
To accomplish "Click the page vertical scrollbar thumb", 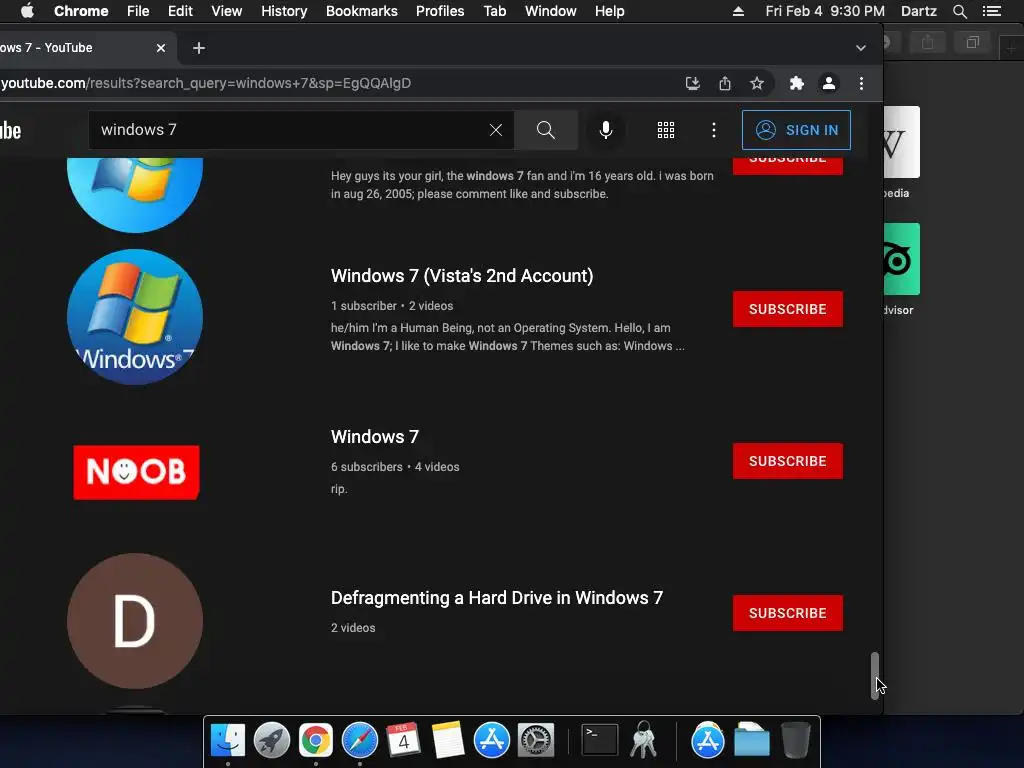I will [x=874, y=676].
